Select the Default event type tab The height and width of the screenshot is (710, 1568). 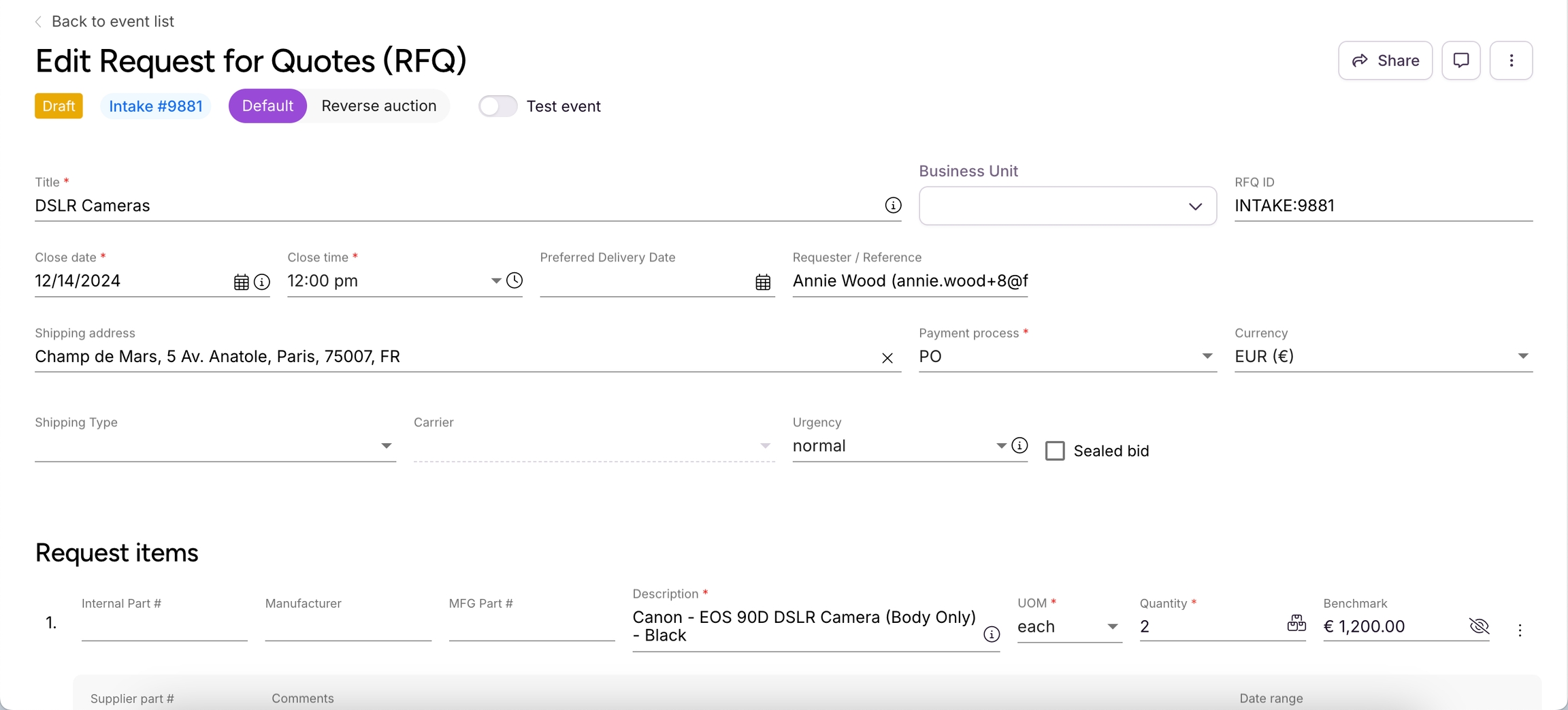click(x=267, y=106)
